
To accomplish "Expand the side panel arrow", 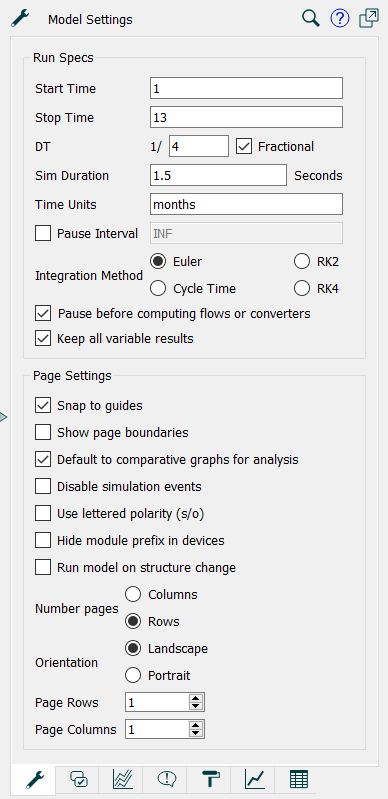I will [3, 417].
